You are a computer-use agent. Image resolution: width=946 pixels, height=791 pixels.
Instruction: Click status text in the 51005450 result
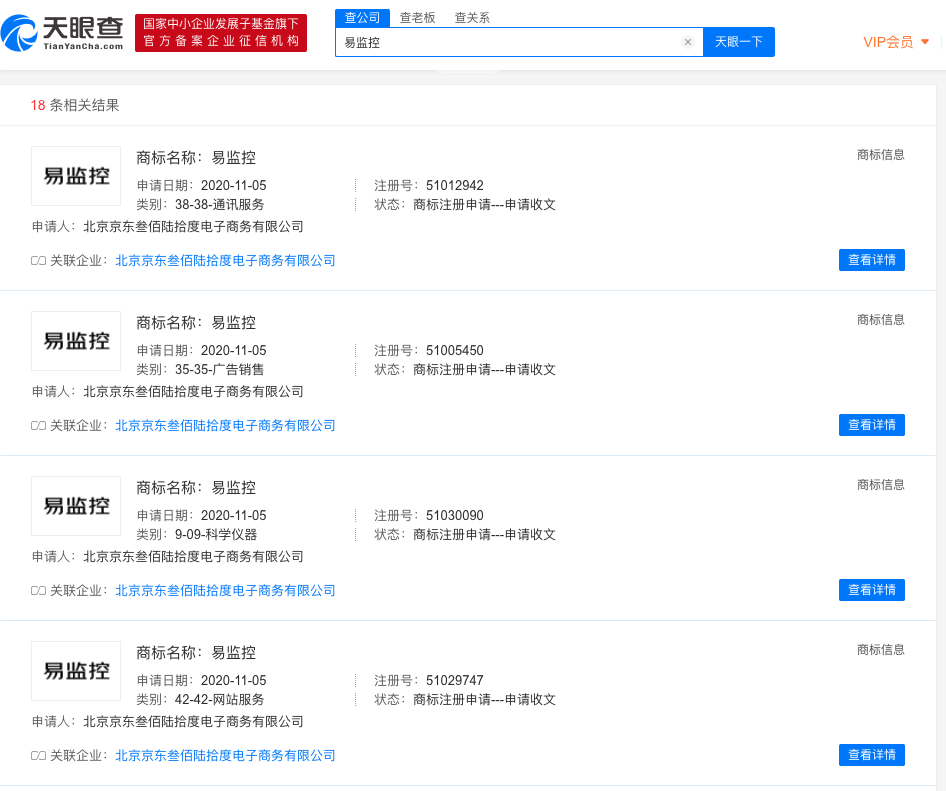(x=484, y=369)
